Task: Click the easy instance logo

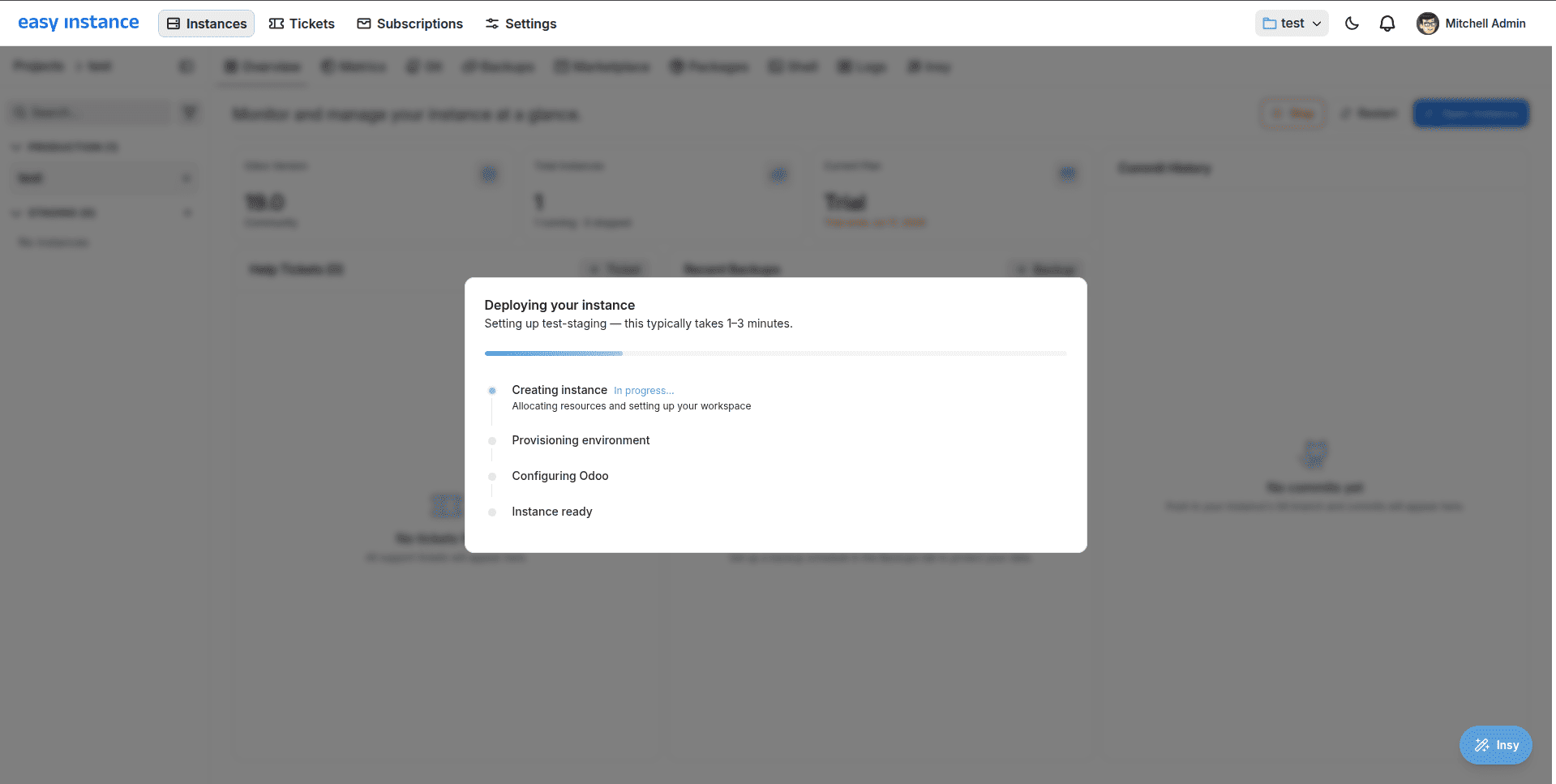Action: [x=79, y=23]
